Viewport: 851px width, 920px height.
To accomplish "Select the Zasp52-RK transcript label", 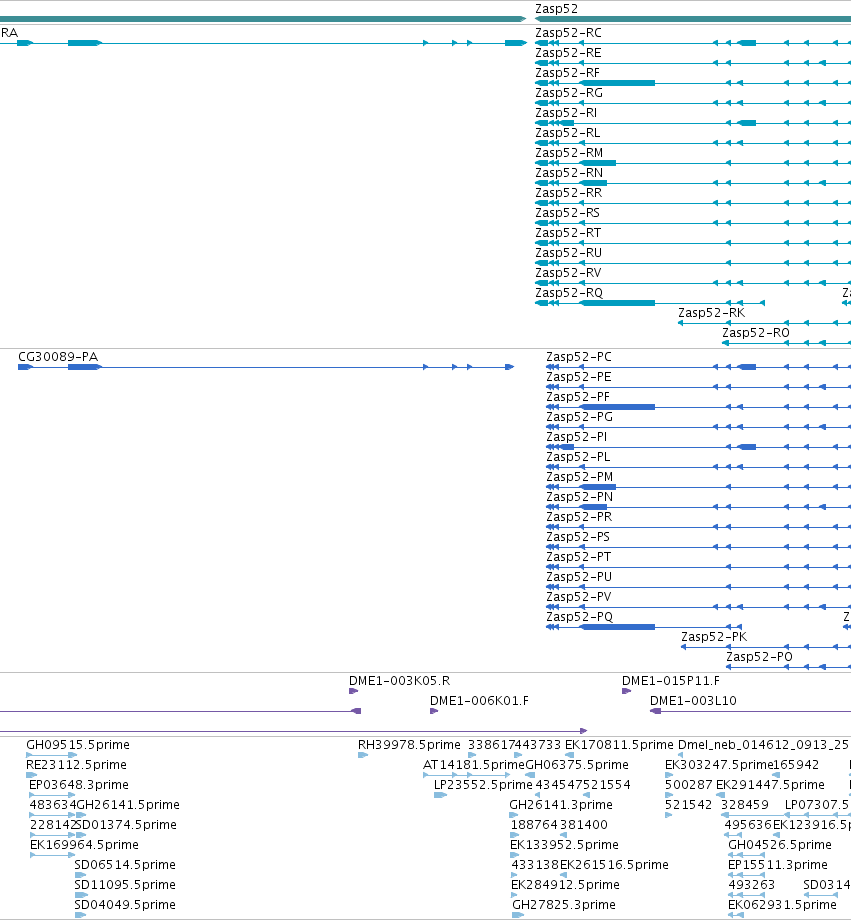I will (711, 312).
